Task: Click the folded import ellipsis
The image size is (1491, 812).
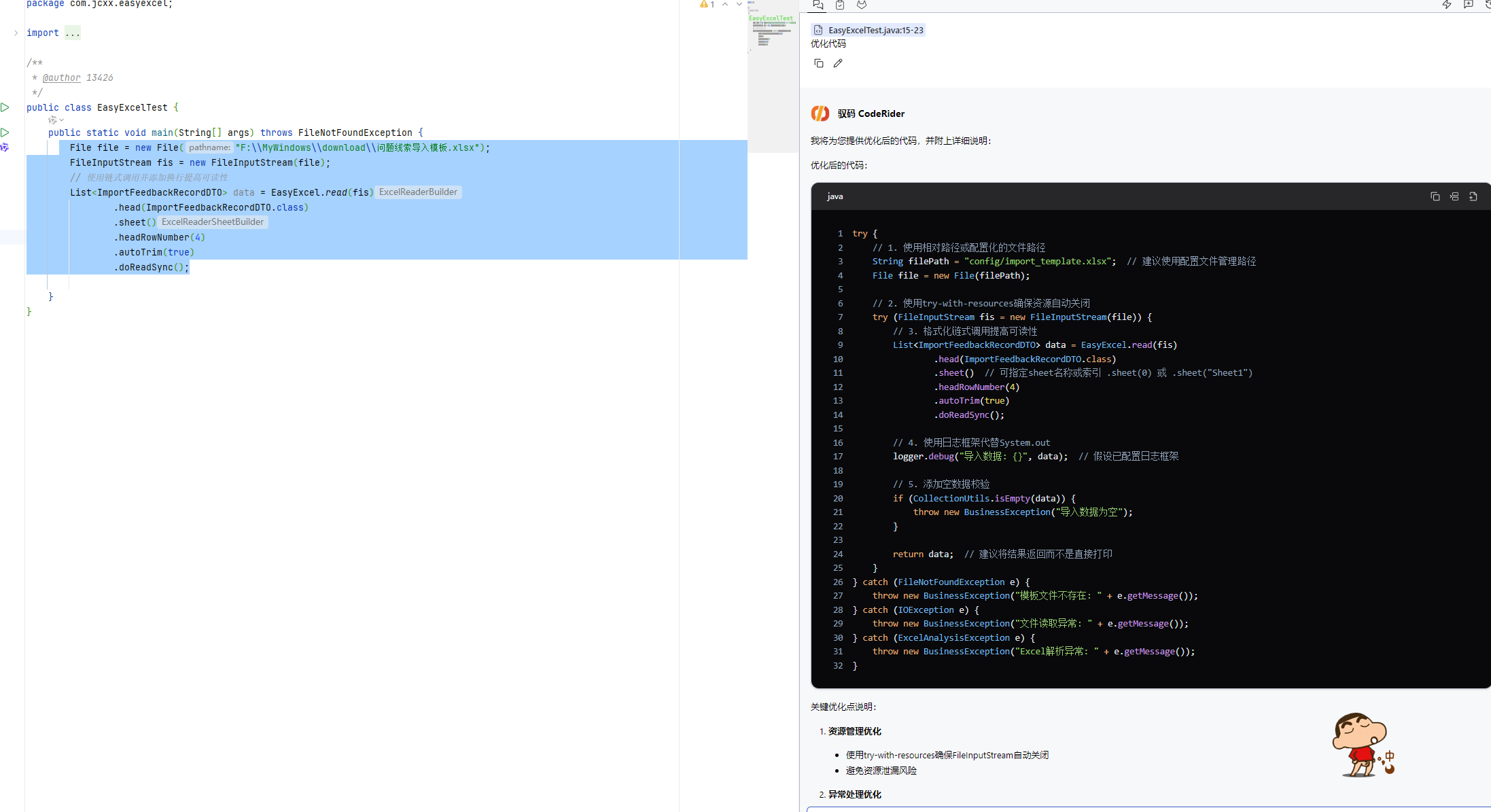Action: (x=73, y=33)
